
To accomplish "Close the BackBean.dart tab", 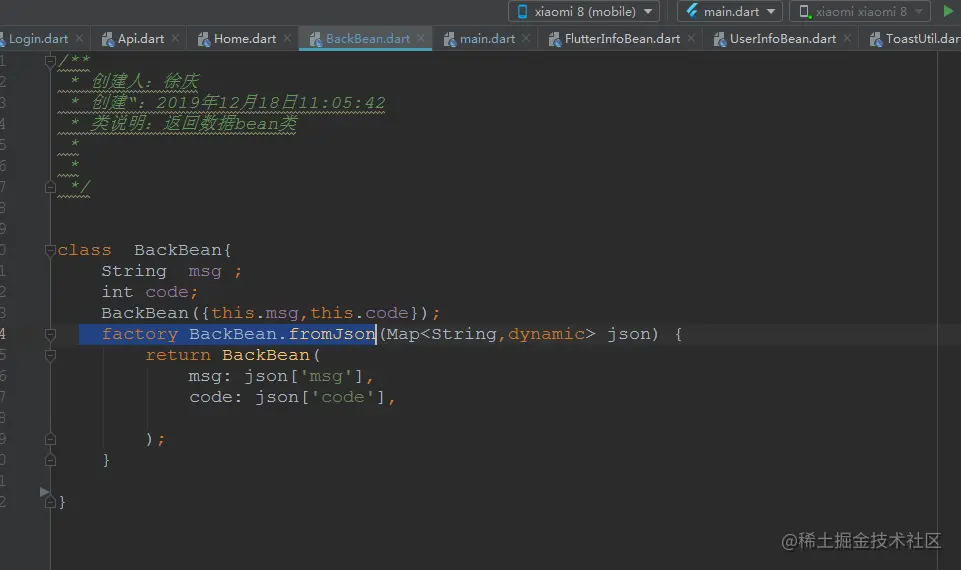I will coord(420,38).
